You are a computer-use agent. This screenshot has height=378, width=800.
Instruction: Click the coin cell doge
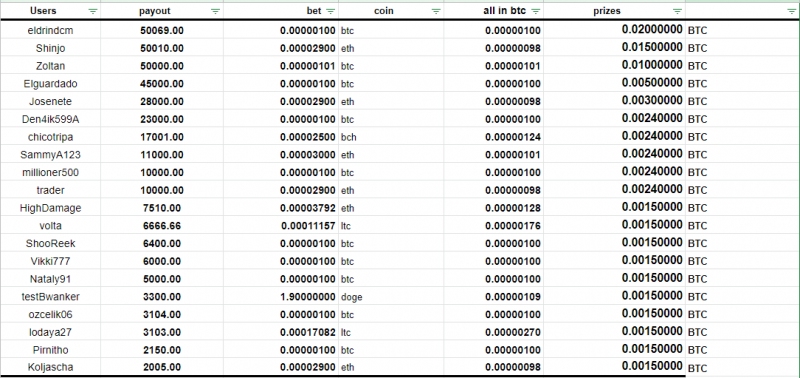352,297
